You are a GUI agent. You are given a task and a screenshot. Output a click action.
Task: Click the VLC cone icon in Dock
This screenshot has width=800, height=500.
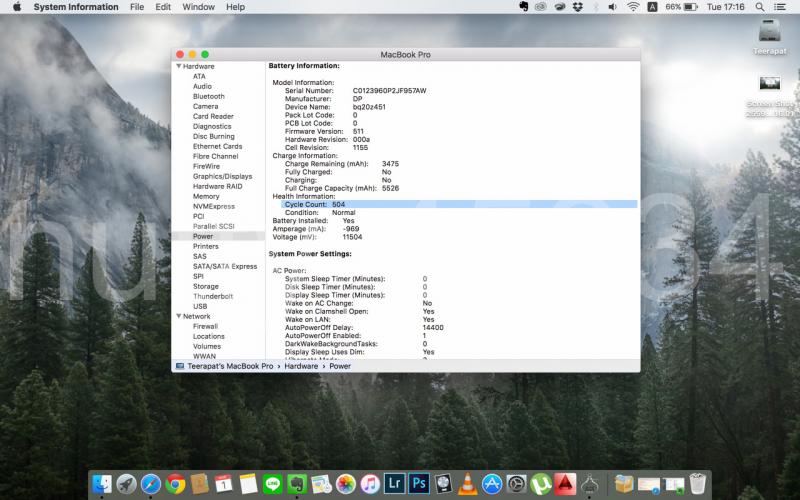(x=468, y=484)
